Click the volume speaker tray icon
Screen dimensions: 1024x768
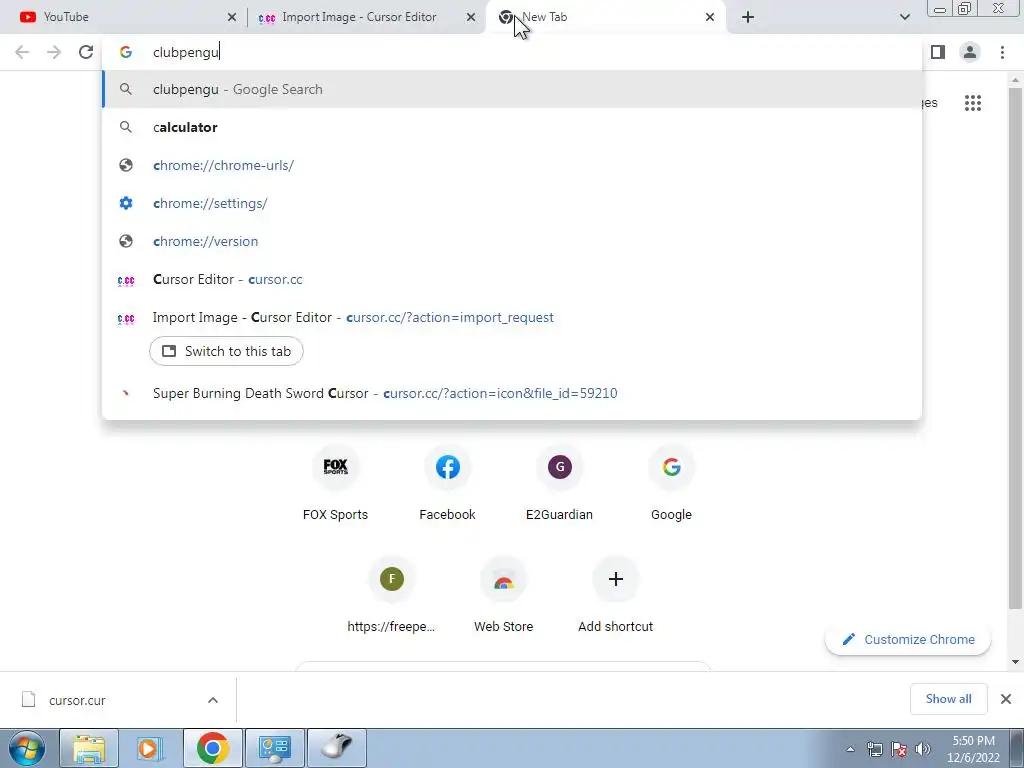923,749
